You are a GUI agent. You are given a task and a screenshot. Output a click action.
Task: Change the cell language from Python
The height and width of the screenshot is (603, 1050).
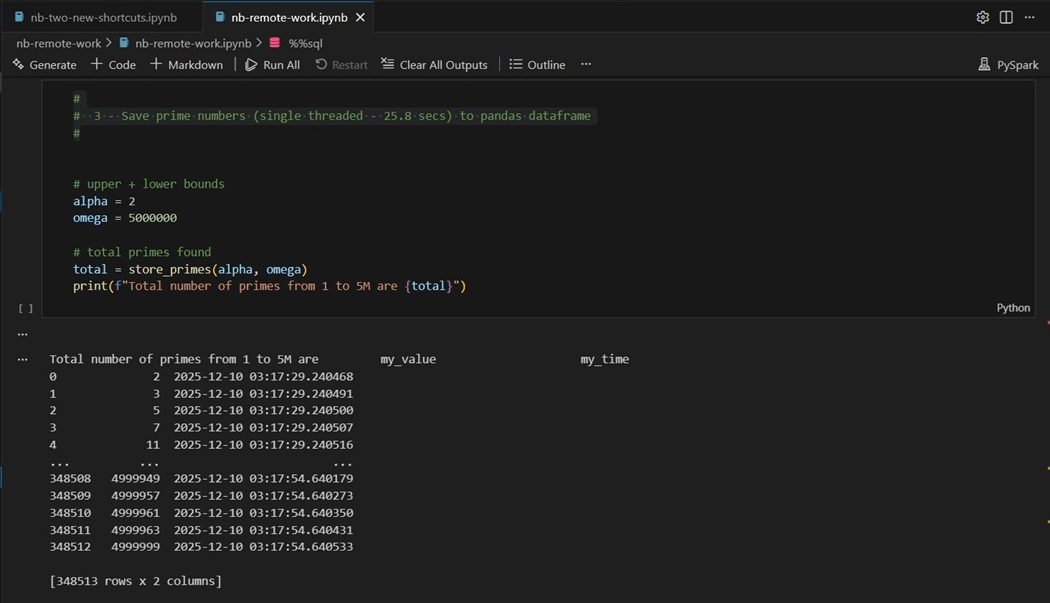pos(1012,308)
